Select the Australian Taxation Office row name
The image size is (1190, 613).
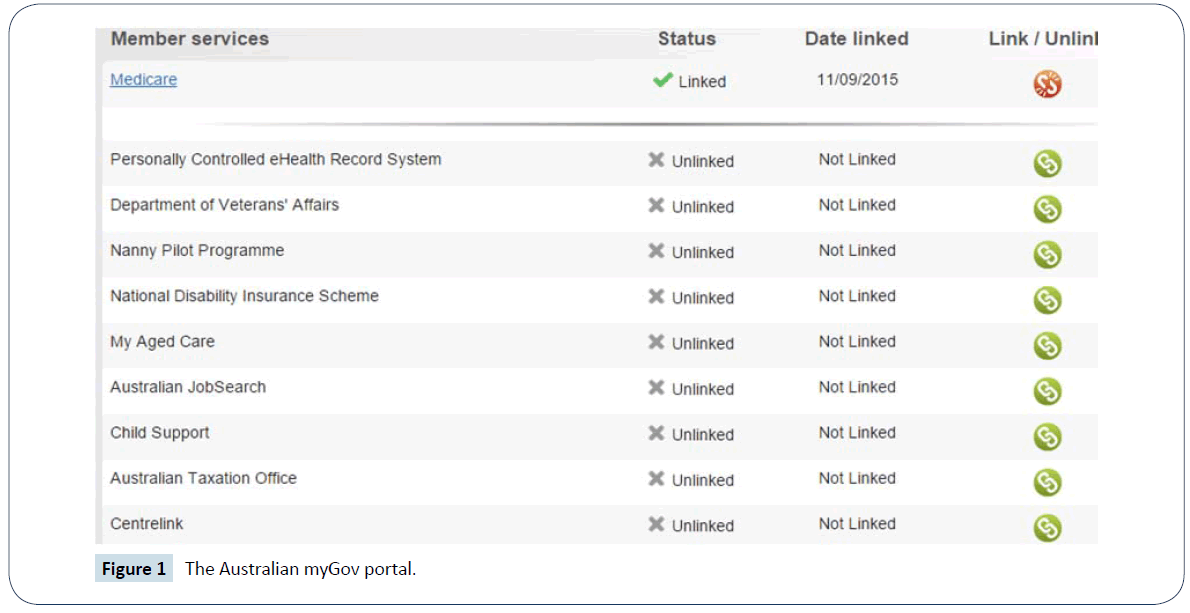pos(203,478)
